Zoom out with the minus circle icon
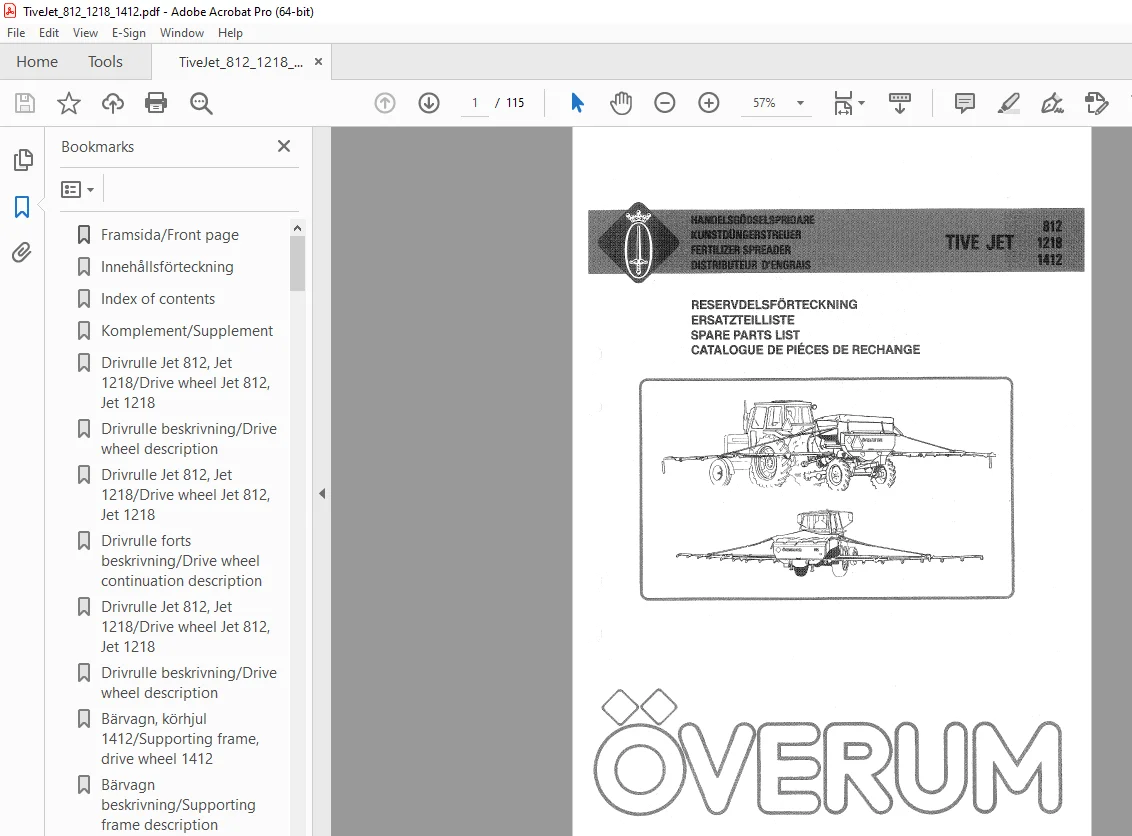 pyautogui.click(x=664, y=103)
